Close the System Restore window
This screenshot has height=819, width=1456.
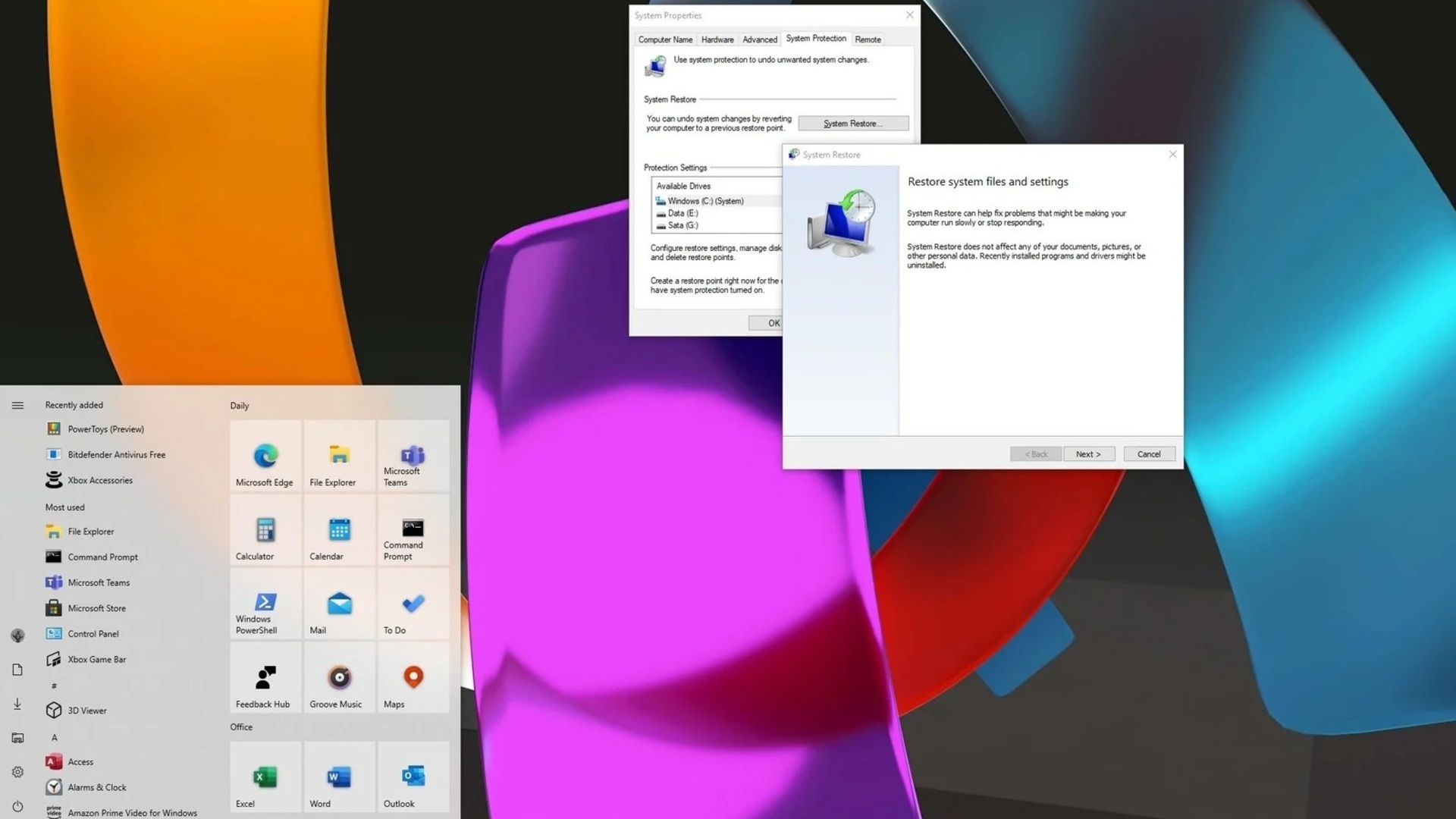(x=1173, y=154)
